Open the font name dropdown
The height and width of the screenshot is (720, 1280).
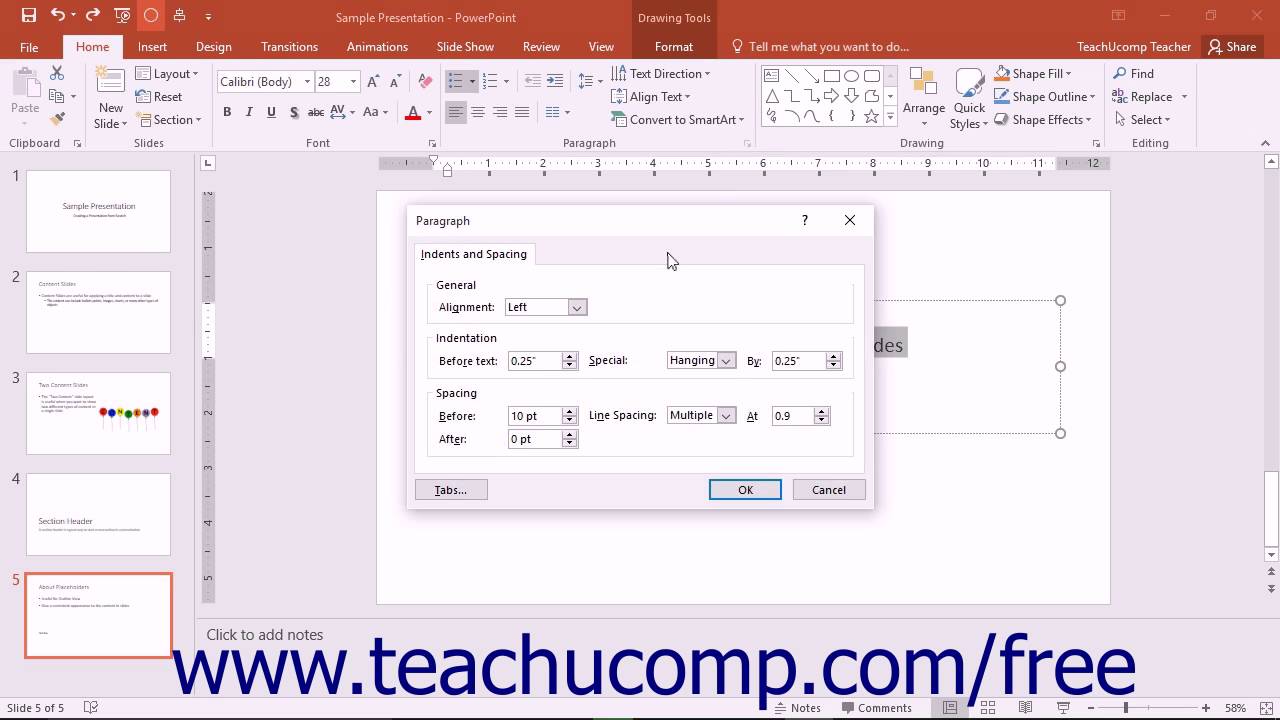(307, 82)
